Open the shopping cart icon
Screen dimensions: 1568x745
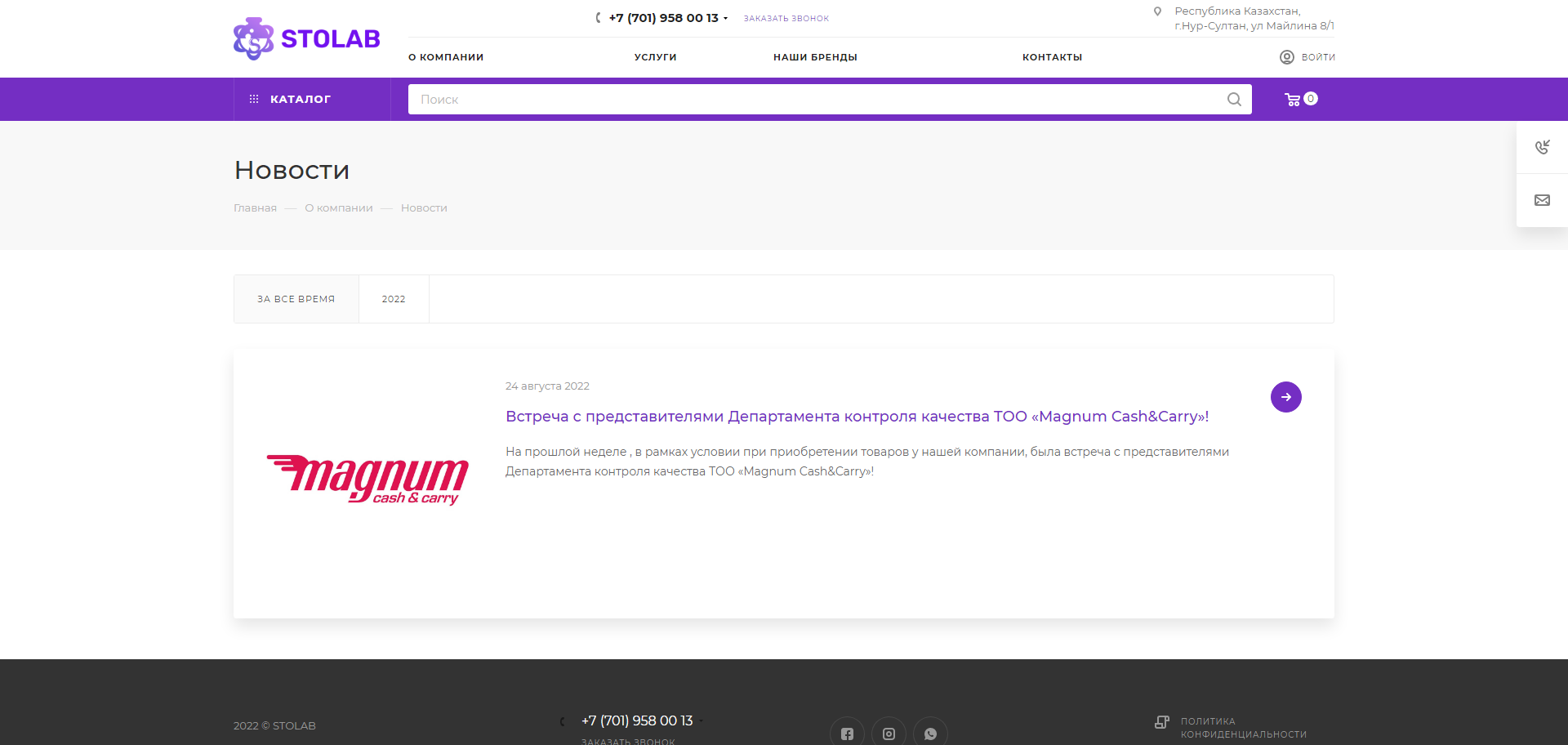(x=1292, y=100)
